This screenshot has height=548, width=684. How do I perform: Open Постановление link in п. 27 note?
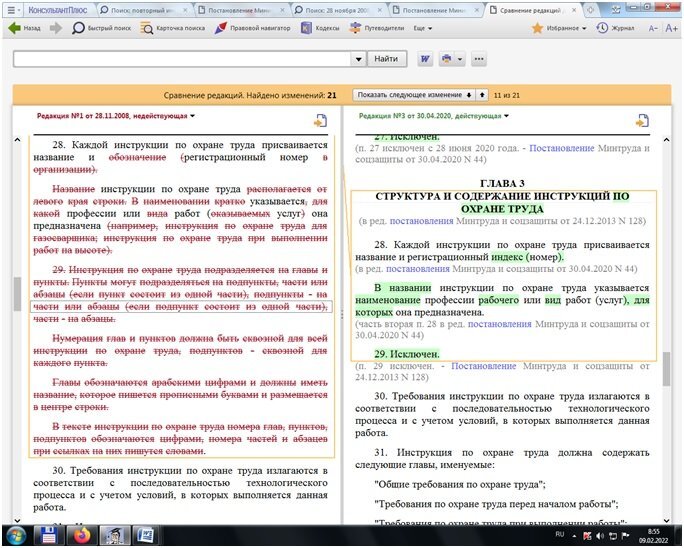tap(561, 148)
